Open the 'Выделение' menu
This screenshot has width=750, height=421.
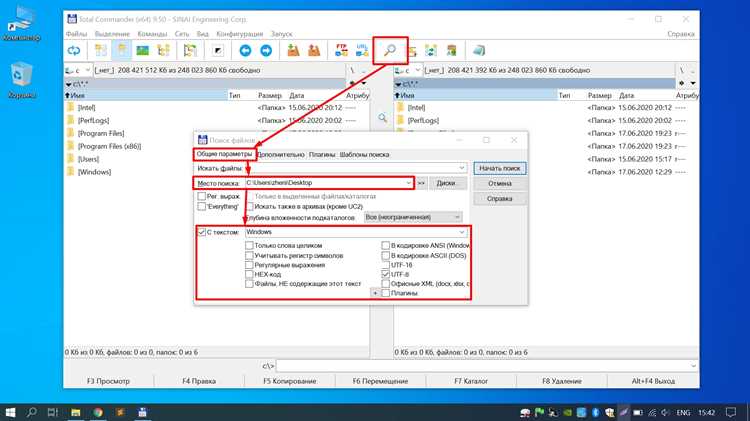[112, 34]
